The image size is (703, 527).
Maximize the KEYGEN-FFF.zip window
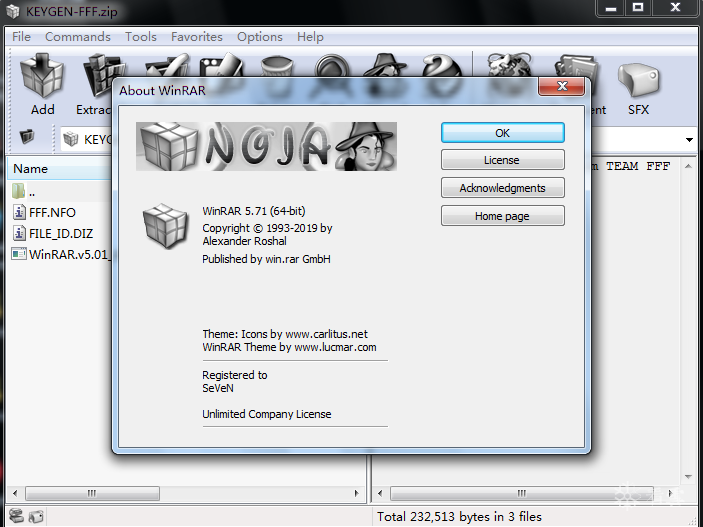pyautogui.click(x=638, y=8)
